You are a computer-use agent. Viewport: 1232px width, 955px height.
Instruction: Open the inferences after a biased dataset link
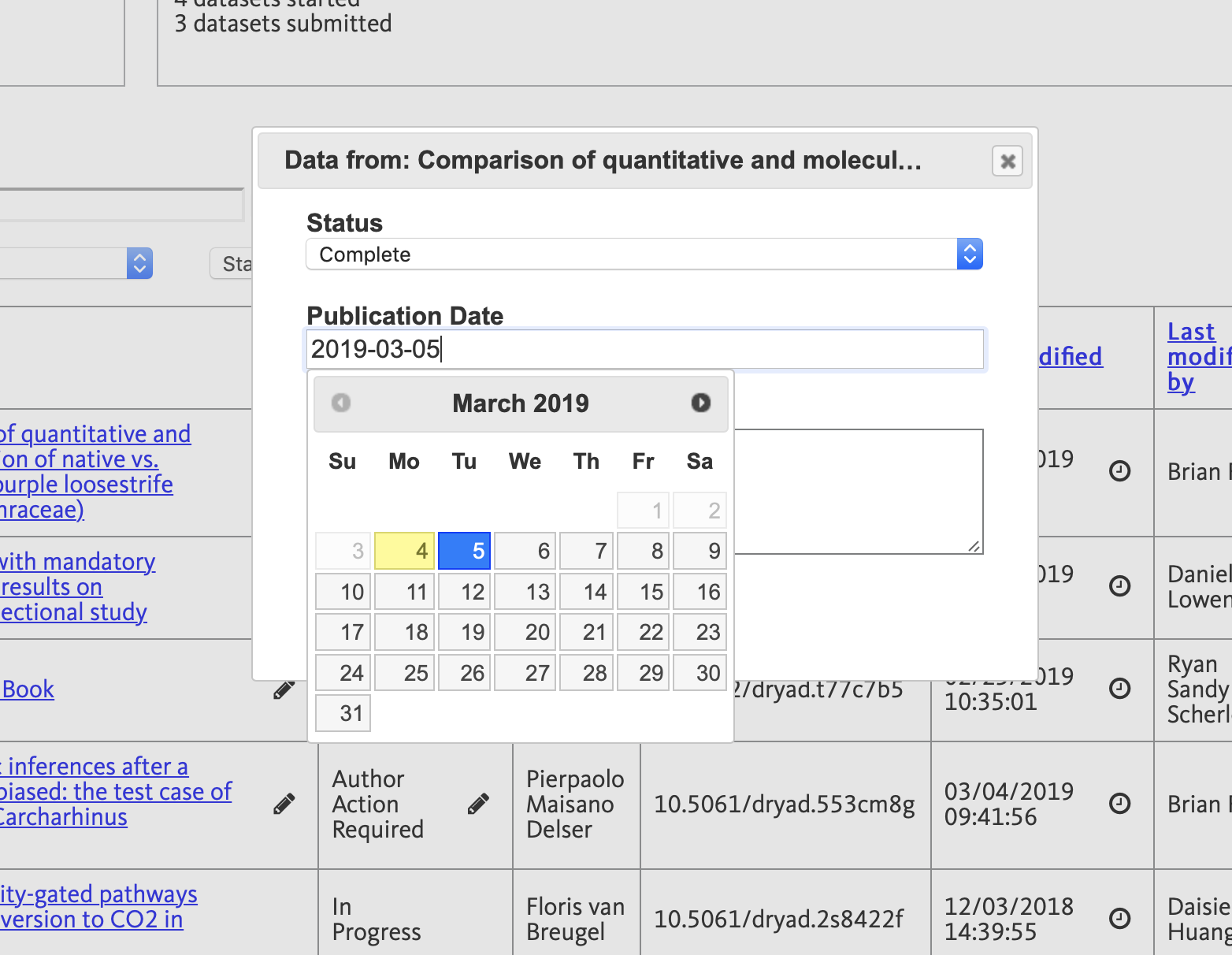pos(117,791)
